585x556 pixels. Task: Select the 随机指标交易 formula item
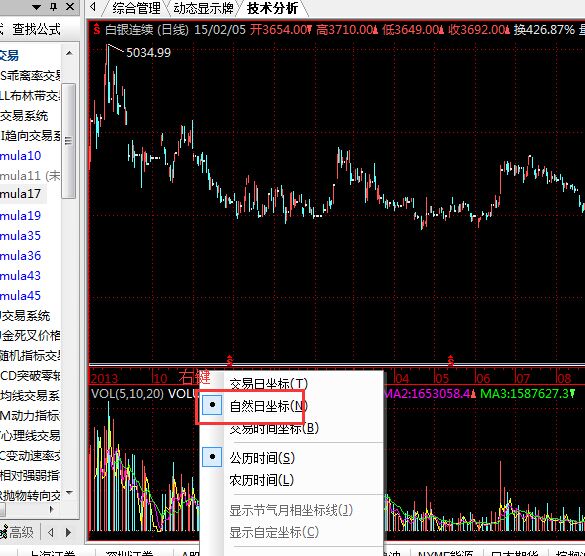click(30, 356)
